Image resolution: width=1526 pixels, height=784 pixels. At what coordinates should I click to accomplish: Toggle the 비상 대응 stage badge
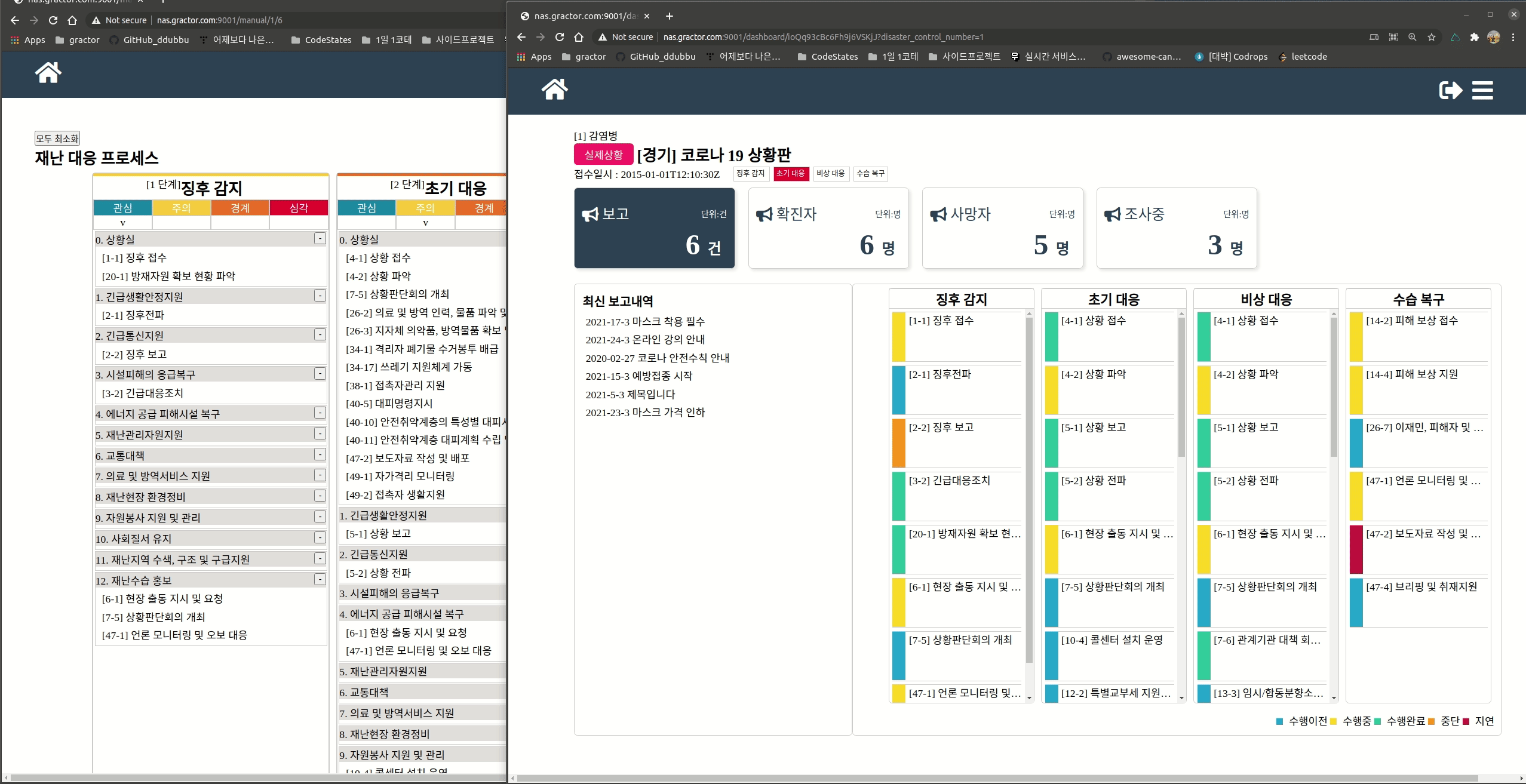[830, 174]
